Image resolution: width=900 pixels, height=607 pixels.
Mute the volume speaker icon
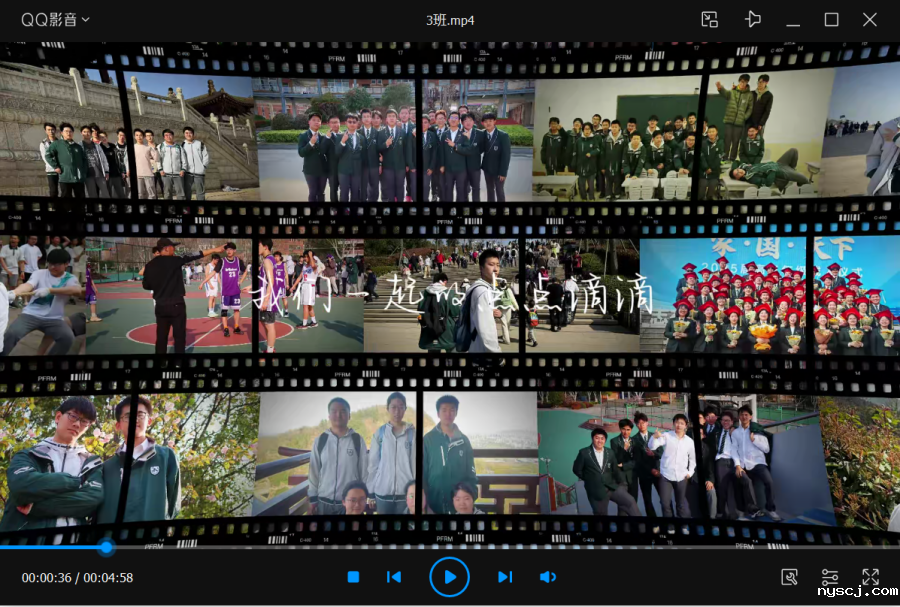coord(548,577)
